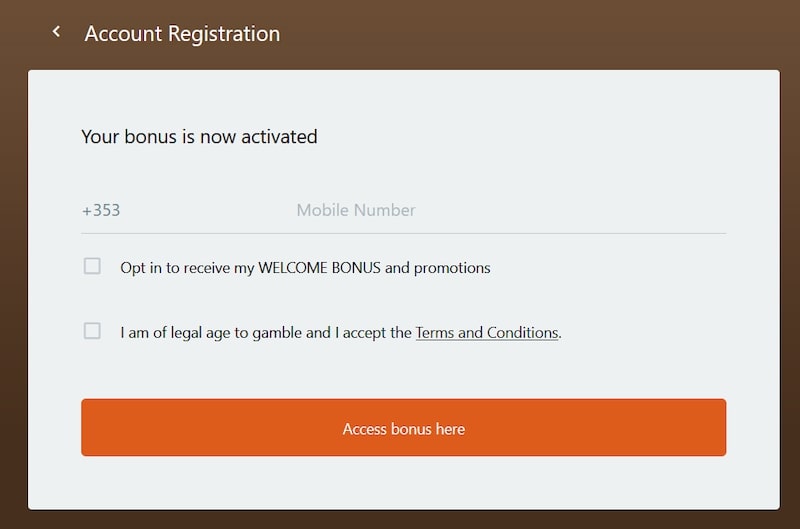Click the Account Registration page title
This screenshot has width=800, height=529.
(182, 34)
